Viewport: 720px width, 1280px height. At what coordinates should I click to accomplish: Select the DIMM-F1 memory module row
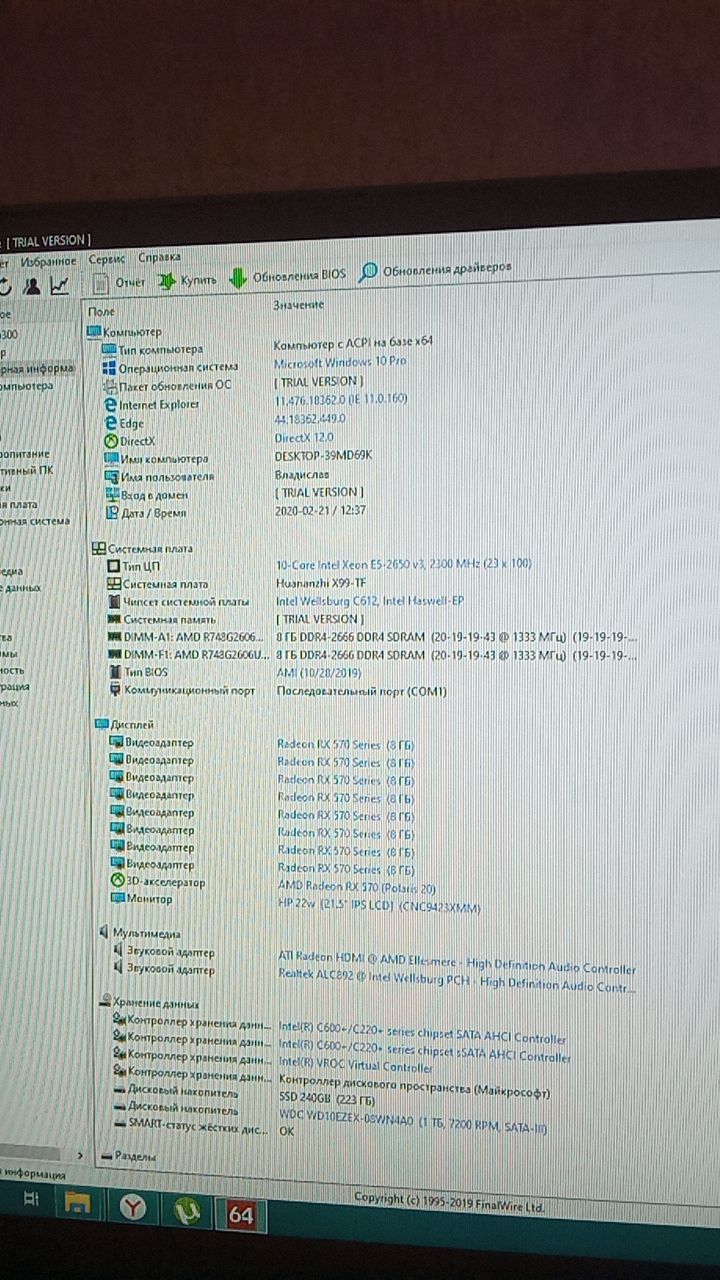point(372,656)
